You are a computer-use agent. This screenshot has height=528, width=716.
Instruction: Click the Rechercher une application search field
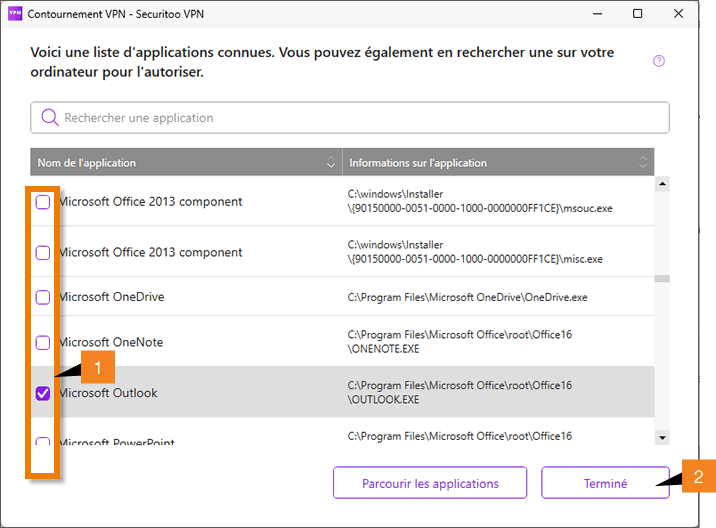coord(350,118)
